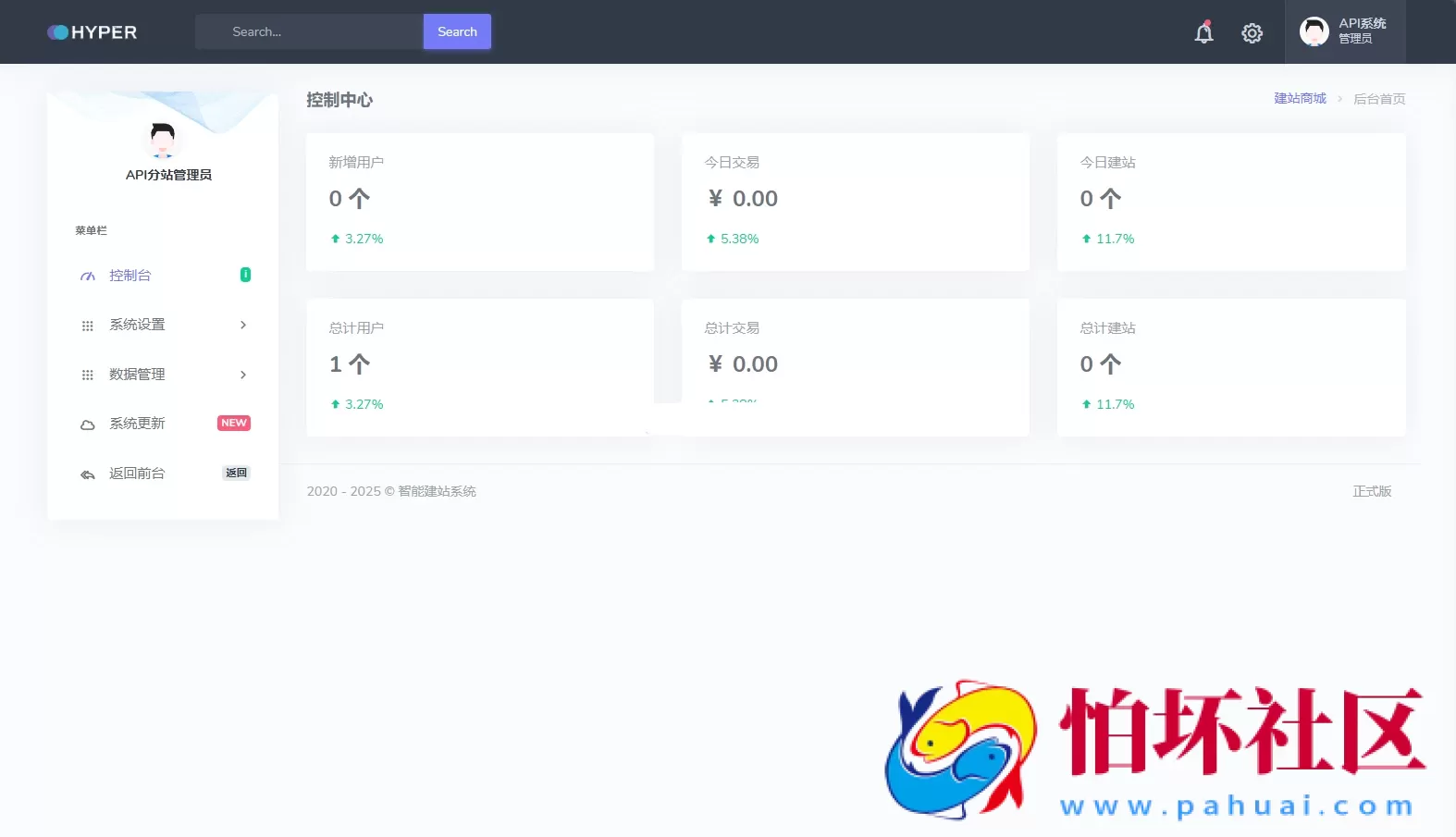Expand the 系统设置 chevron arrow

[243, 325]
